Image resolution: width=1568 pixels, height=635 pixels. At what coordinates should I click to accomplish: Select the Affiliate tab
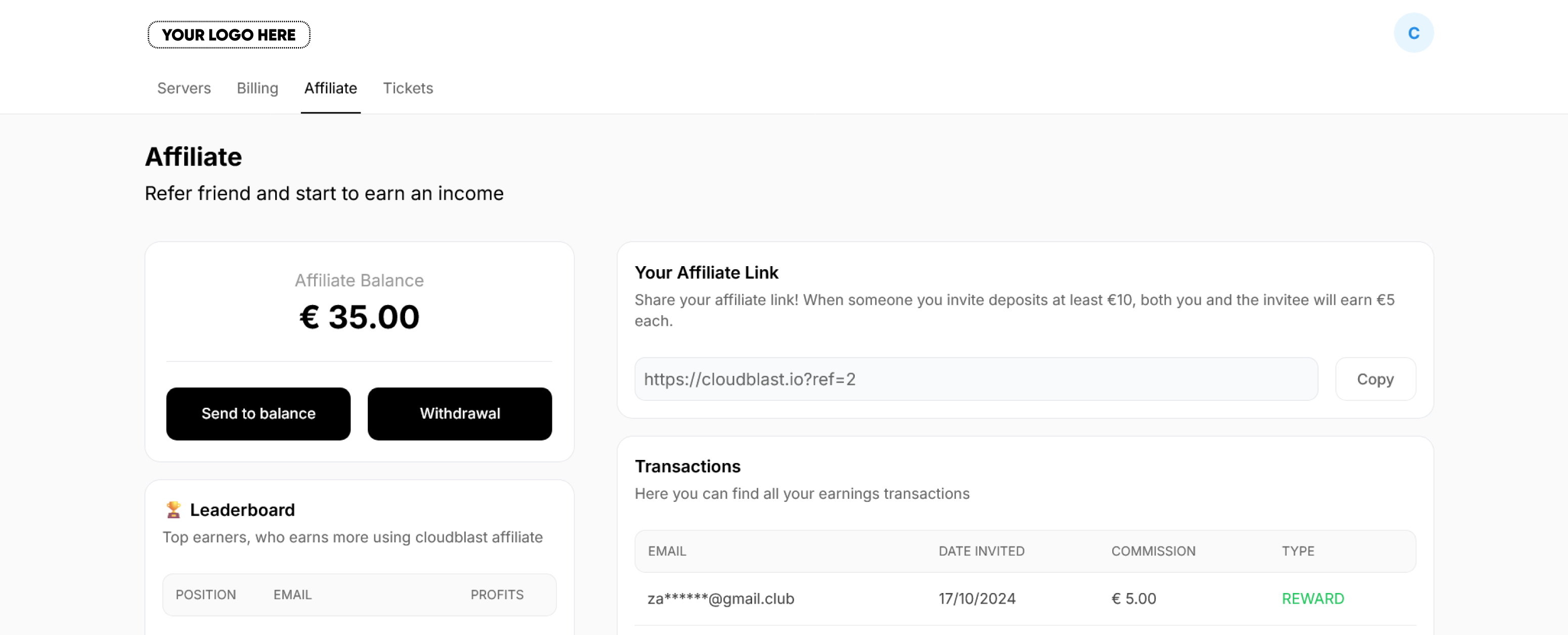pos(330,88)
